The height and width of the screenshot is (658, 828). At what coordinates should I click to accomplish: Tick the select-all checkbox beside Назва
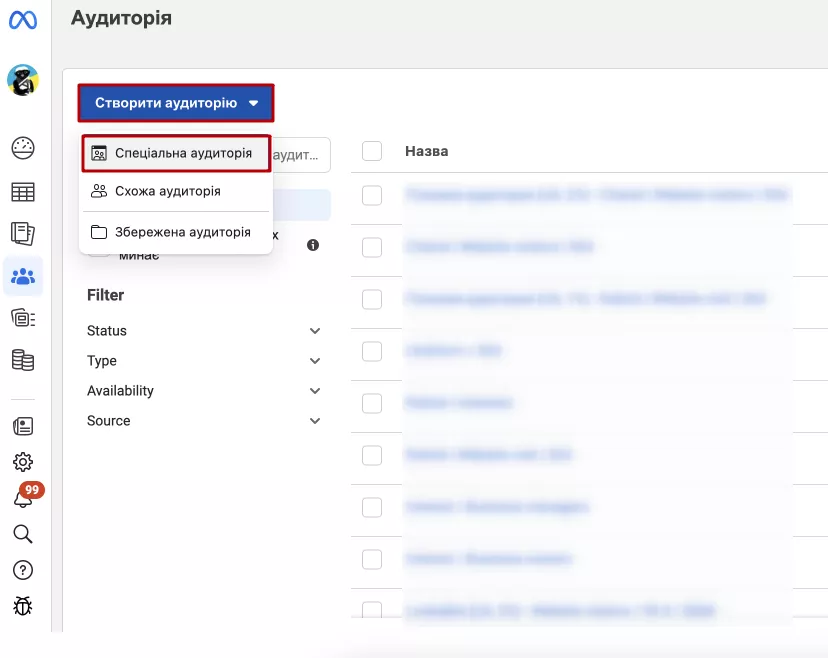[x=372, y=151]
